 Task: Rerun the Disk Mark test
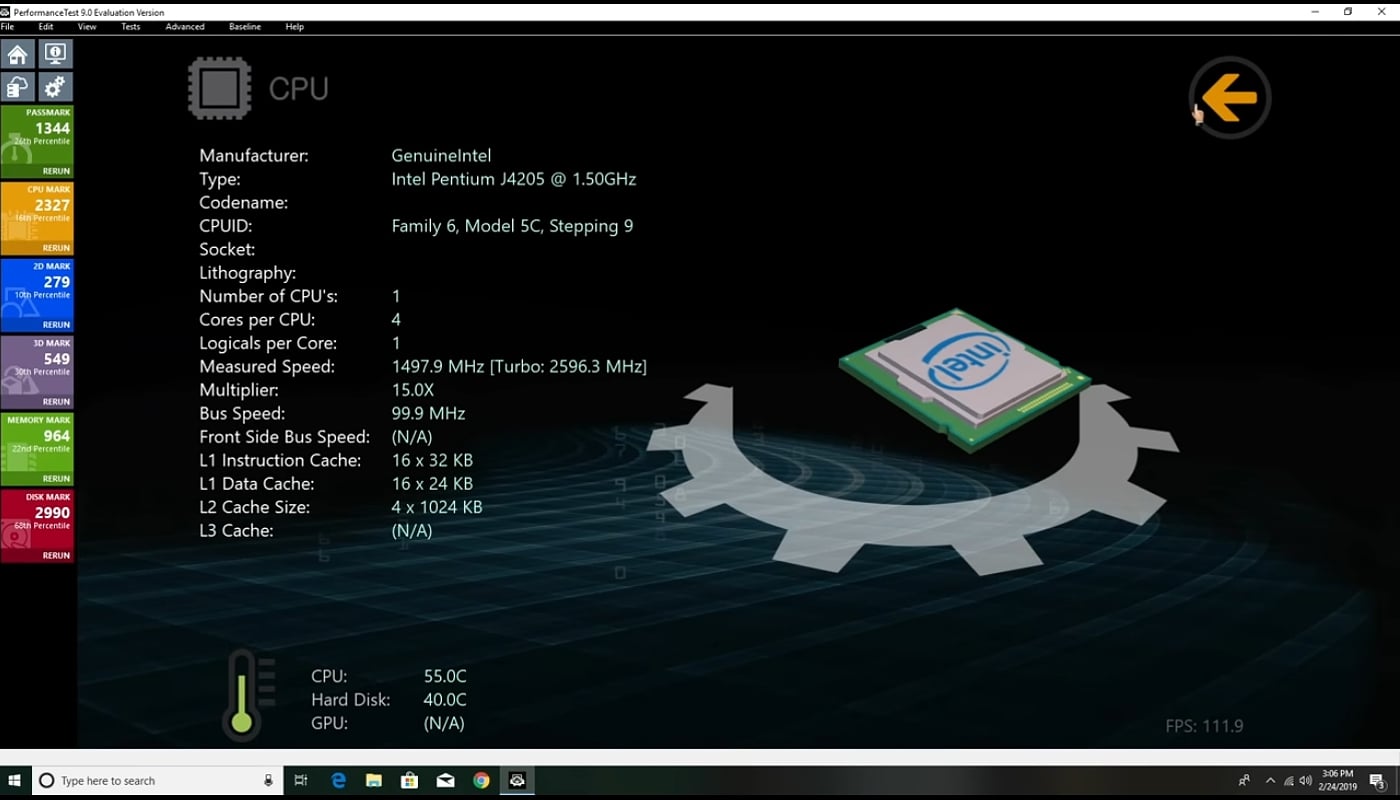point(56,556)
